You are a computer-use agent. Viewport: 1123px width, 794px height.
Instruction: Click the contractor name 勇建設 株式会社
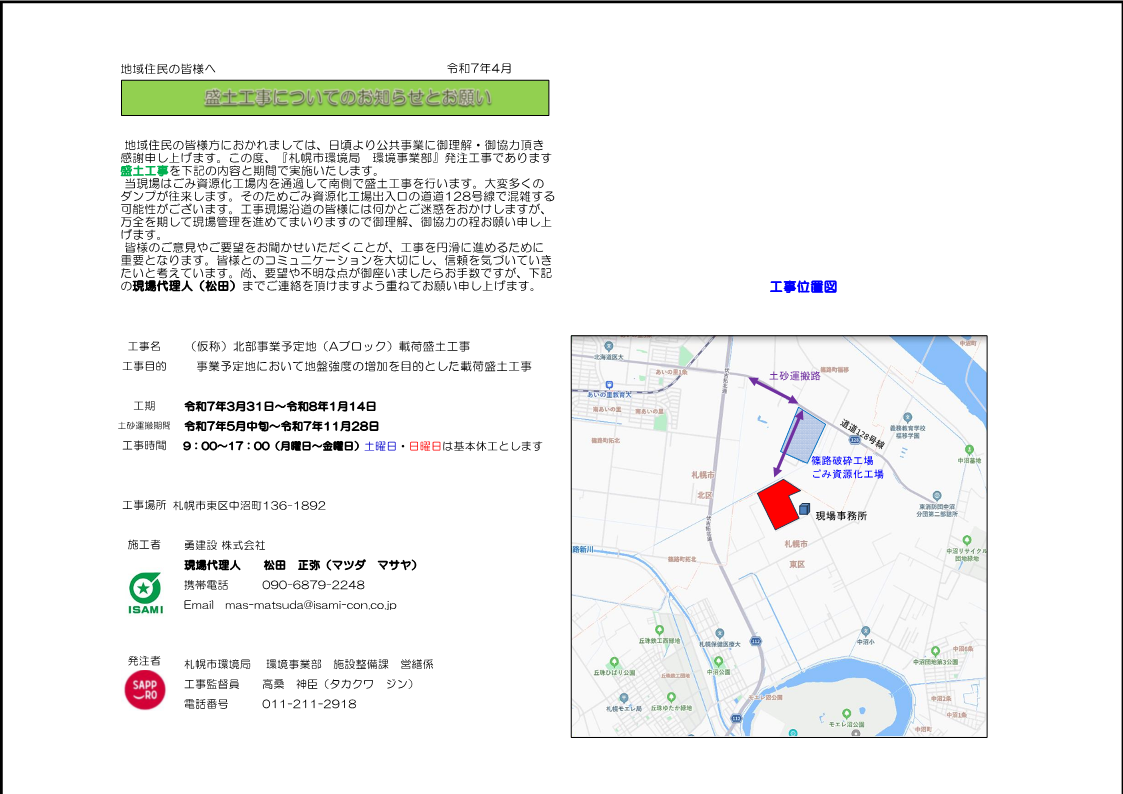point(224,546)
